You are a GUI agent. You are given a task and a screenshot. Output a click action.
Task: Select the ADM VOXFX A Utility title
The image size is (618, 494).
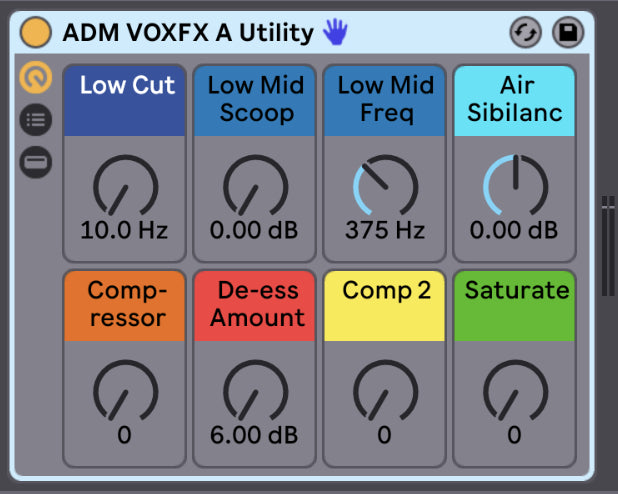(x=188, y=32)
